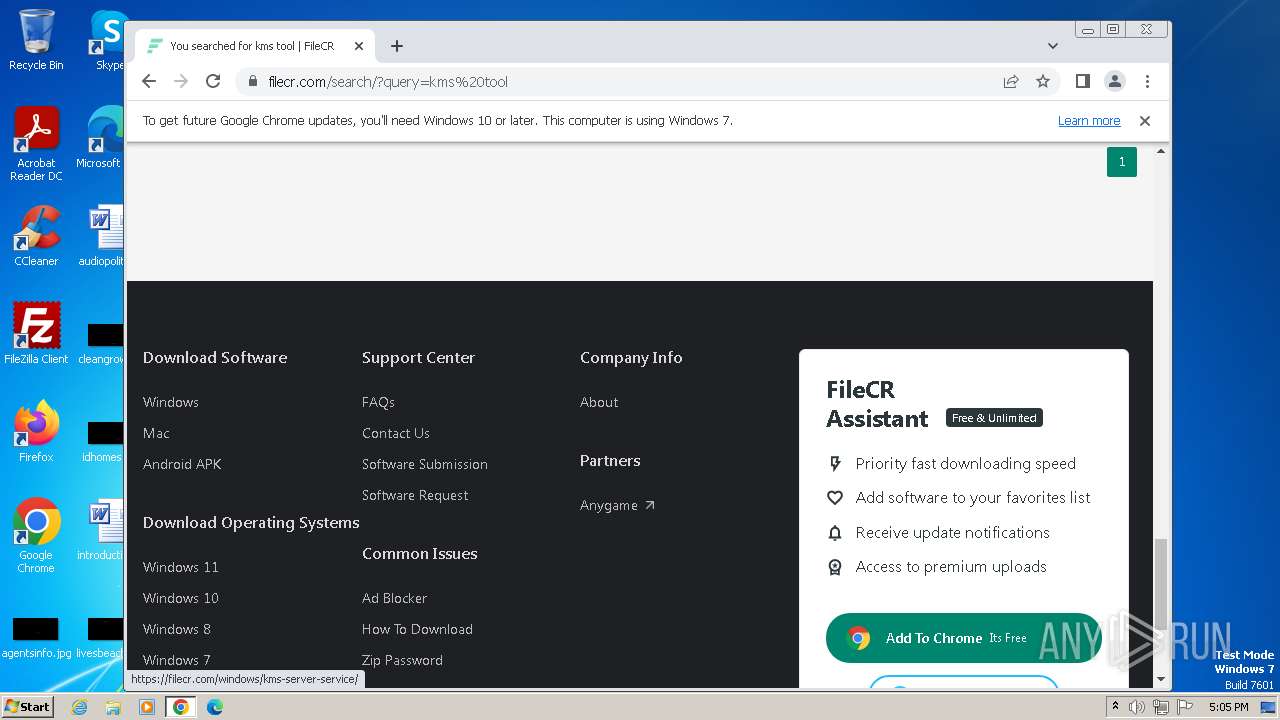The height and width of the screenshot is (720, 1280).
Task: Open Windows Media Player from taskbar
Action: [147, 707]
